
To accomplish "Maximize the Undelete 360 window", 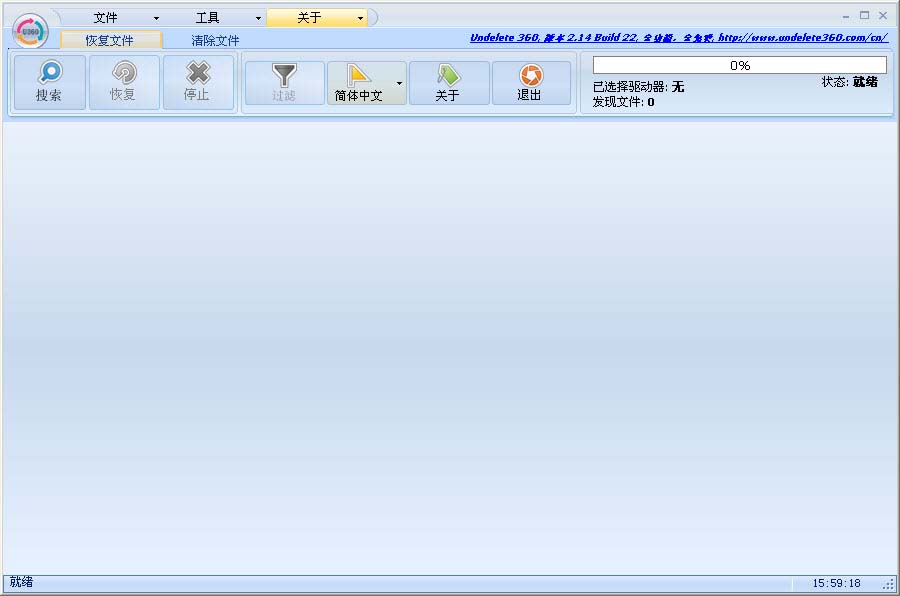I will tap(864, 15).
